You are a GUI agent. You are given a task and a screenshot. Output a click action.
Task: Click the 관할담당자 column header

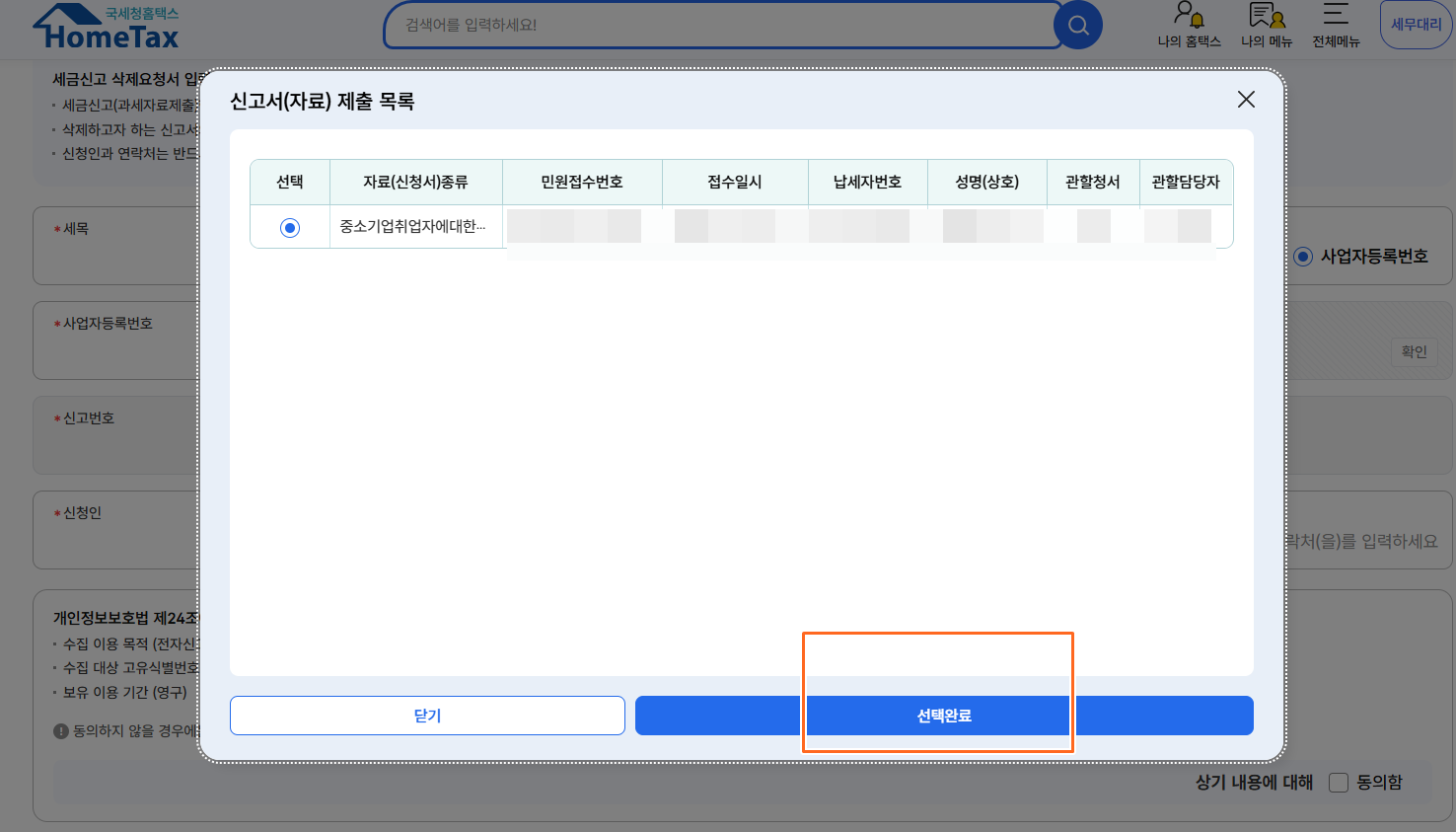1186,182
